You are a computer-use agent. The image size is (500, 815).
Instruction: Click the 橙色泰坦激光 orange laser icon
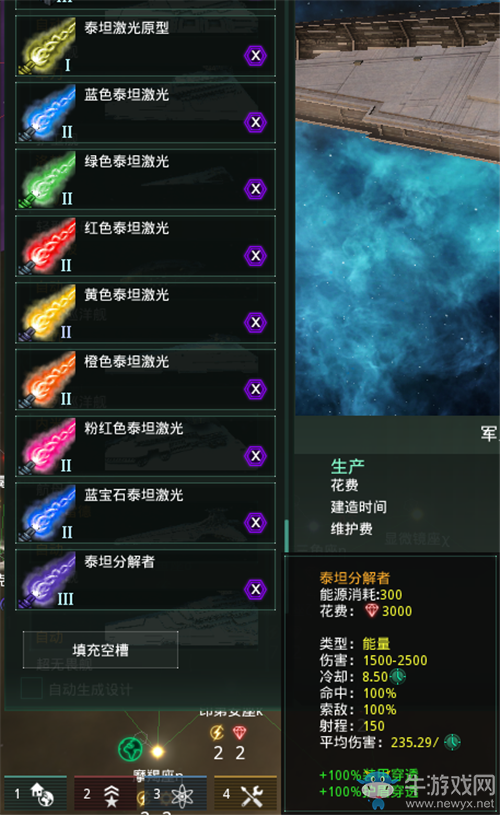pos(47,379)
